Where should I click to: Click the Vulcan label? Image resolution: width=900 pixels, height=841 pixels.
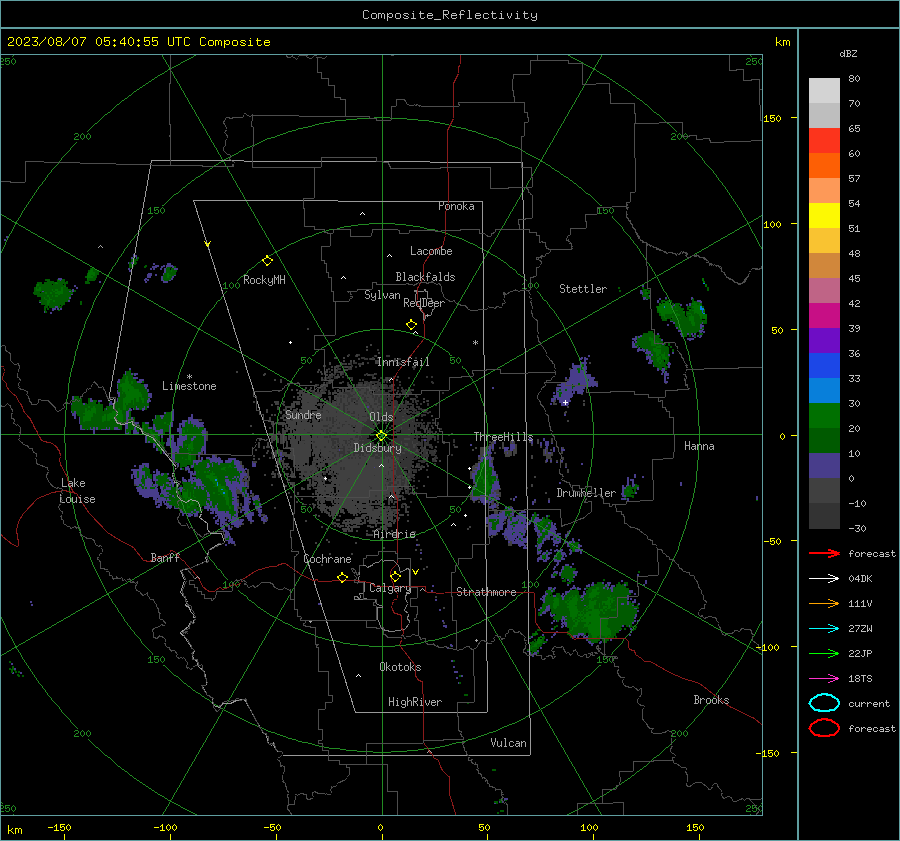coord(509,743)
